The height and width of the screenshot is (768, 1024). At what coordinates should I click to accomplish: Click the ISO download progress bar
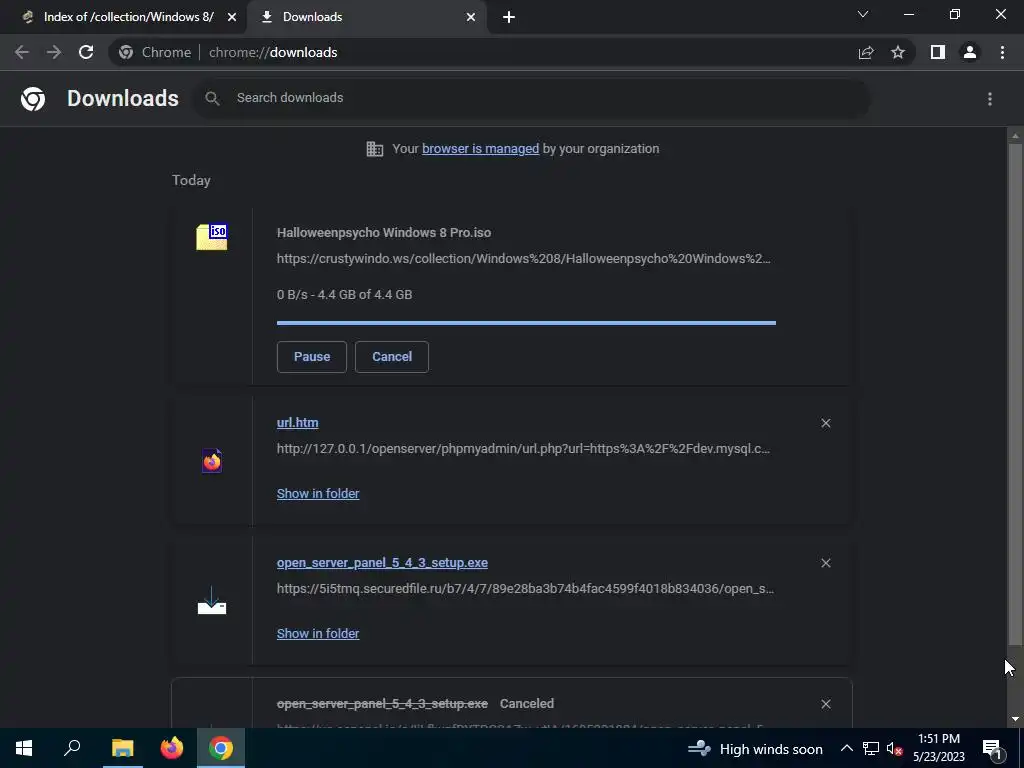point(526,323)
